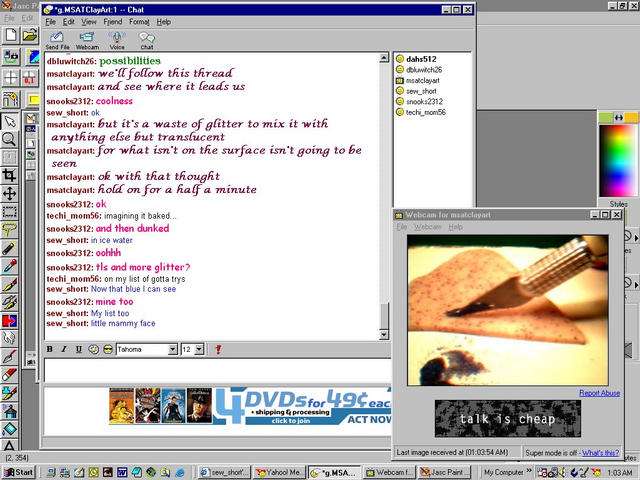Open the View menu in chat window

tap(89, 22)
